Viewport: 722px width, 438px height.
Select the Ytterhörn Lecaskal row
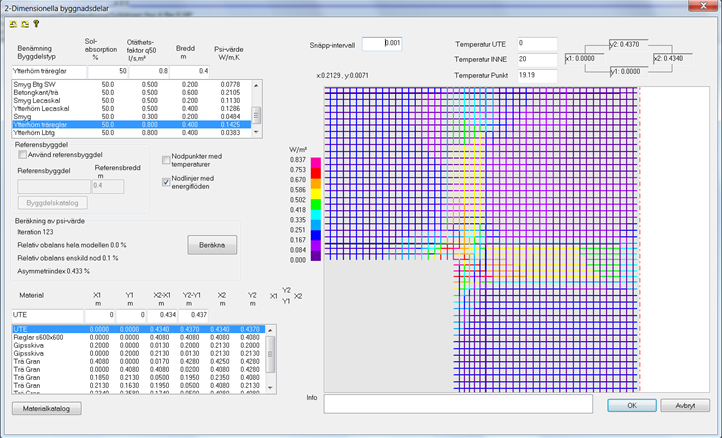point(132,109)
